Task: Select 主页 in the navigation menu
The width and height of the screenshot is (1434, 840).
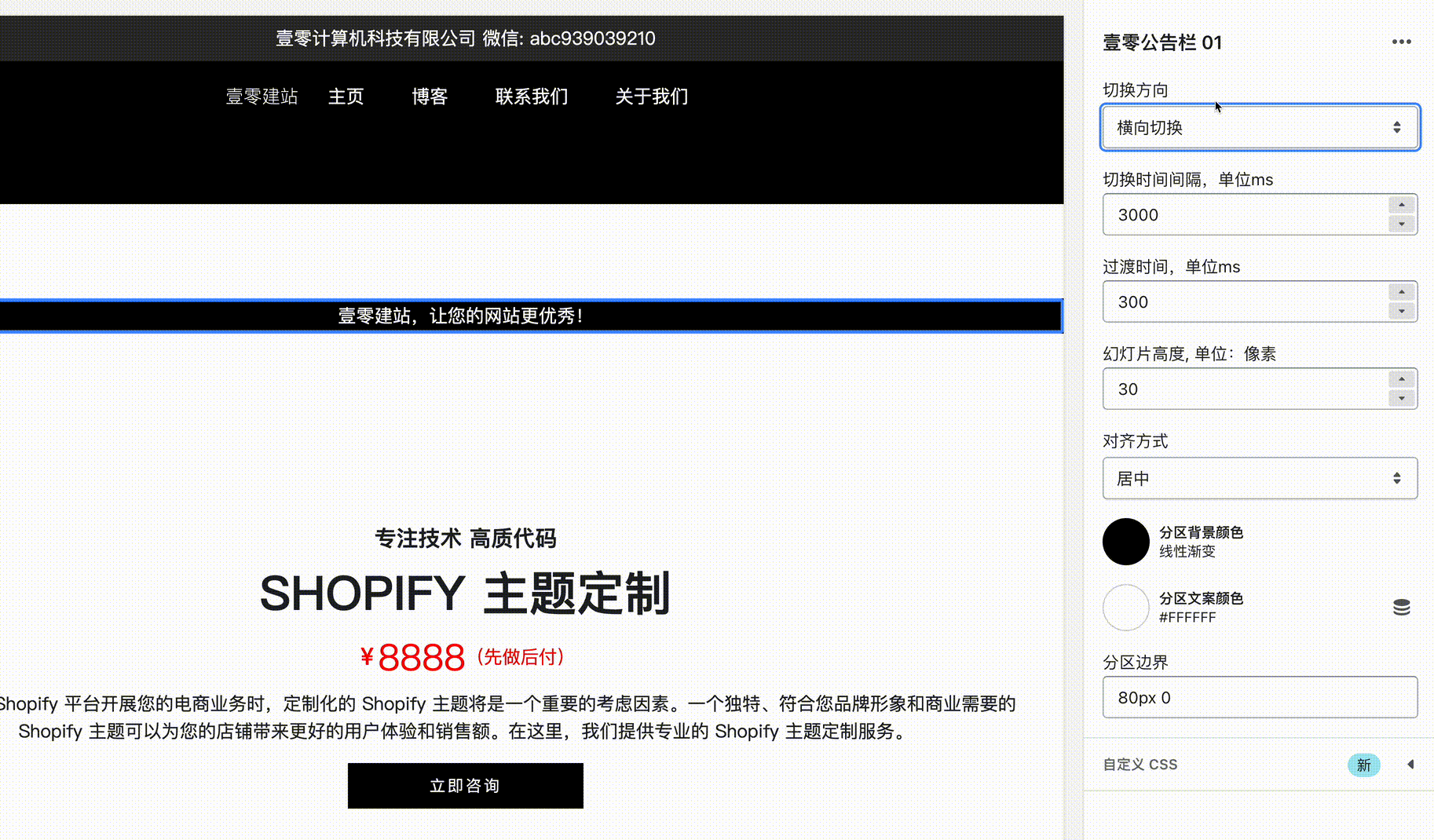Action: pyautogui.click(x=346, y=97)
